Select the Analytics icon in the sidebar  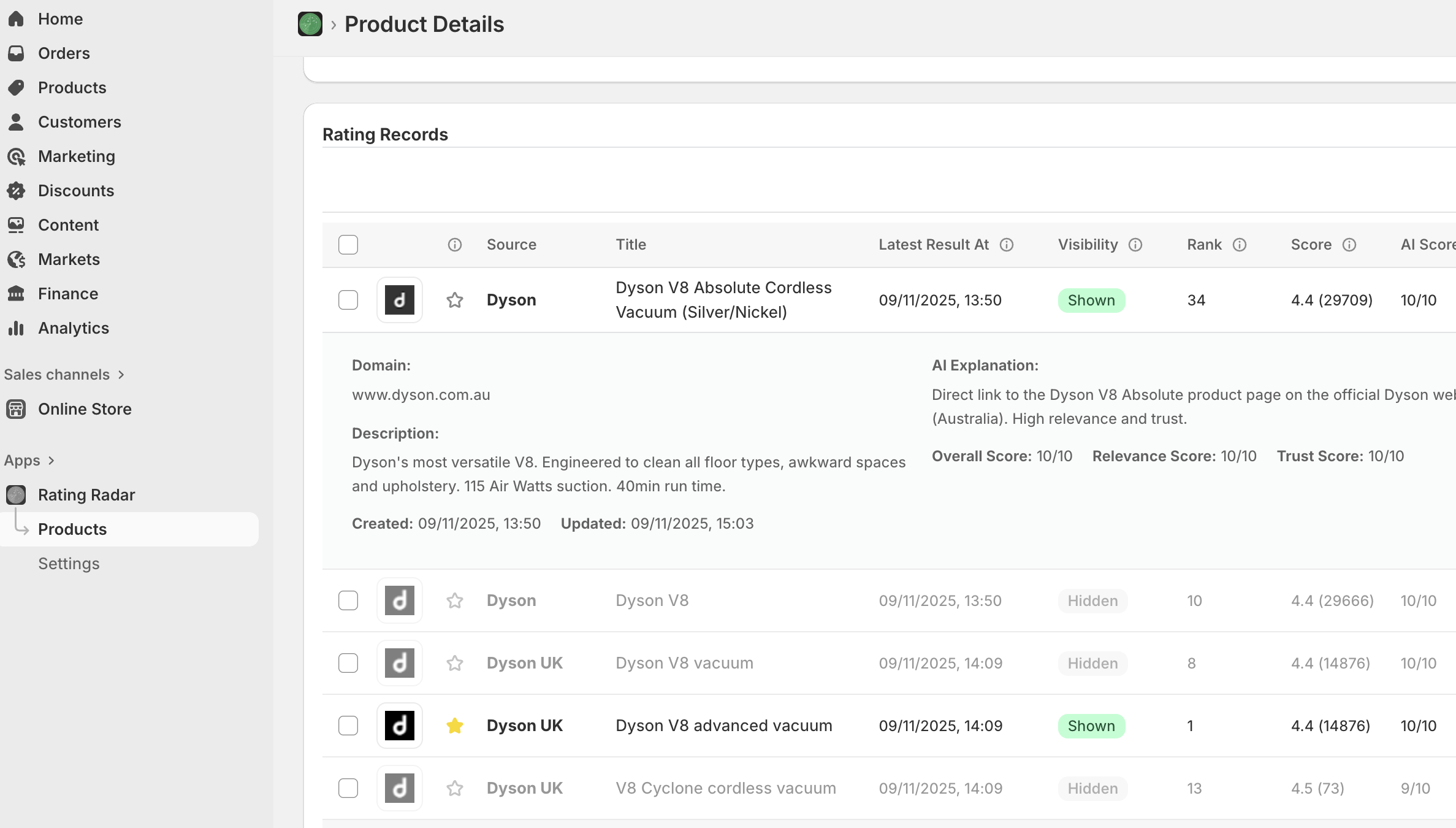click(17, 328)
